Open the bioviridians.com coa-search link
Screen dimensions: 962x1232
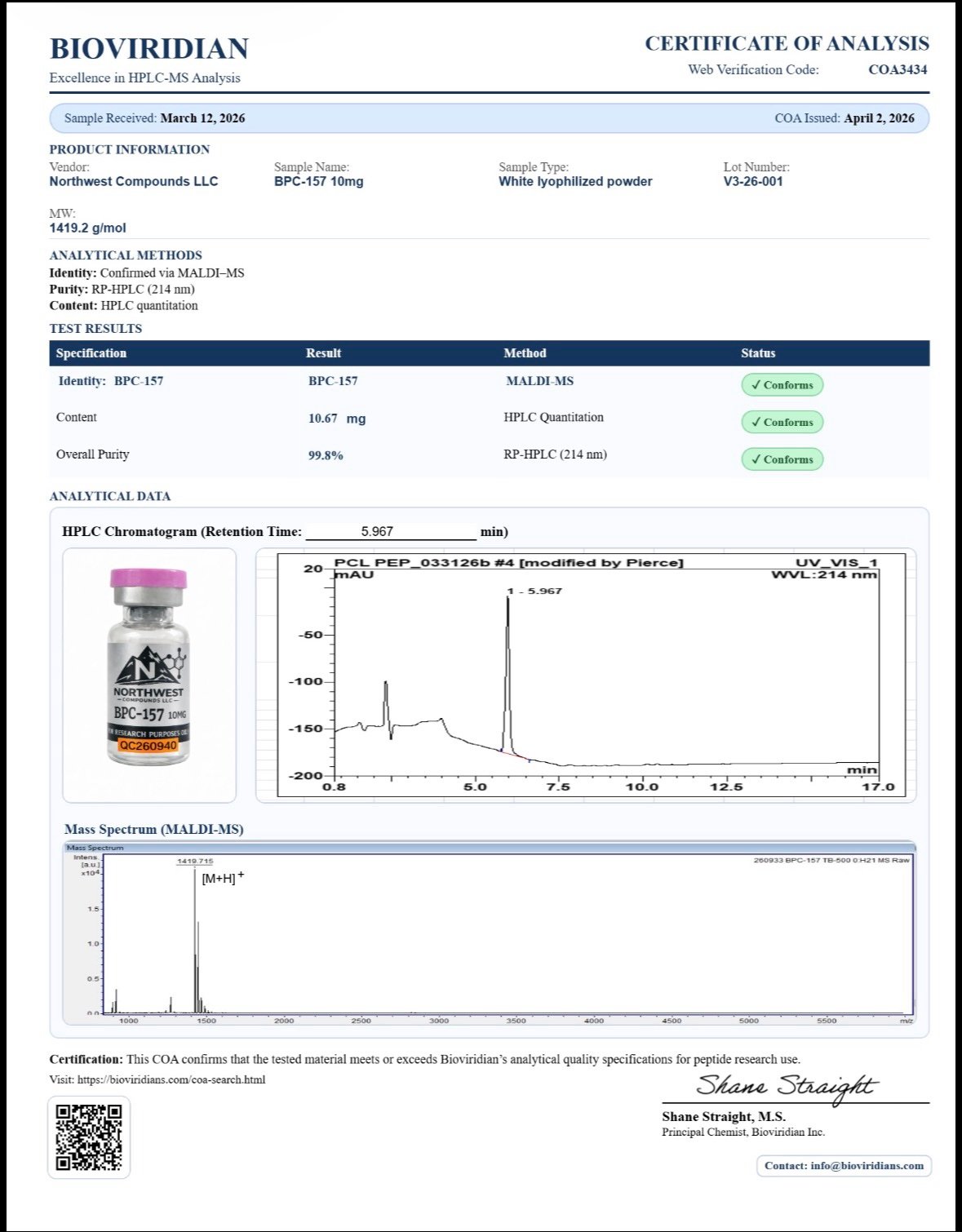point(171,1079)
